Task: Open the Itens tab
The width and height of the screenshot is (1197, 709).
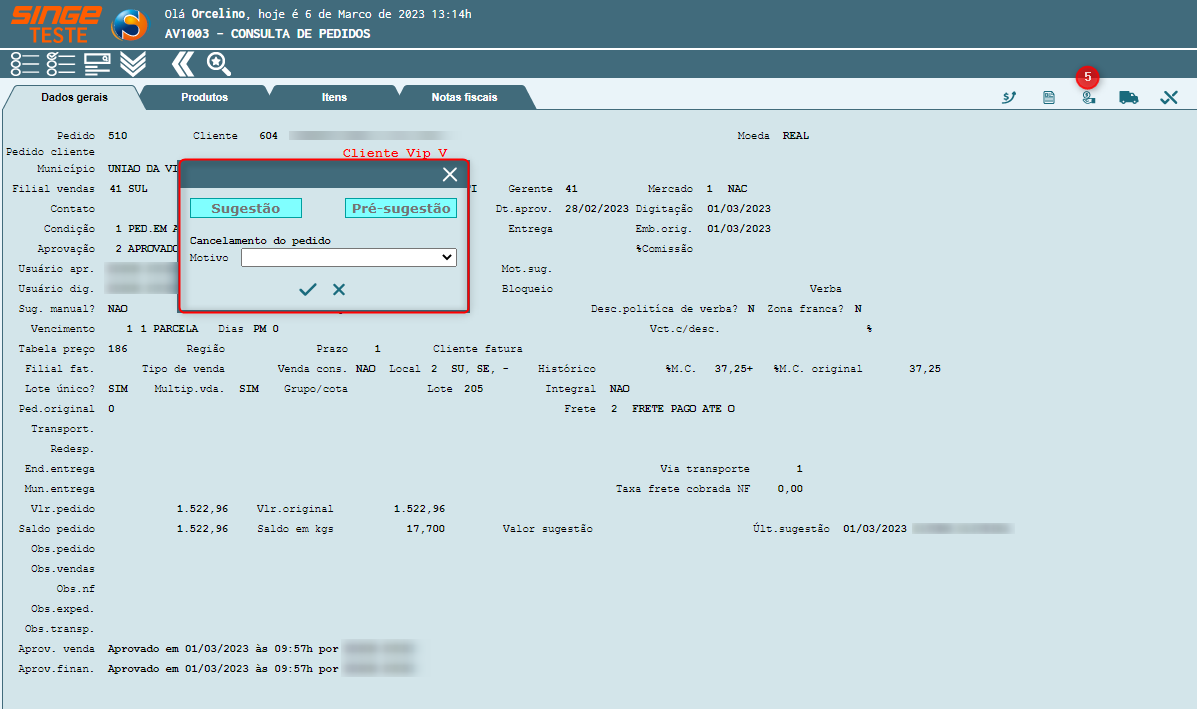Action: (x=334, y=98)
